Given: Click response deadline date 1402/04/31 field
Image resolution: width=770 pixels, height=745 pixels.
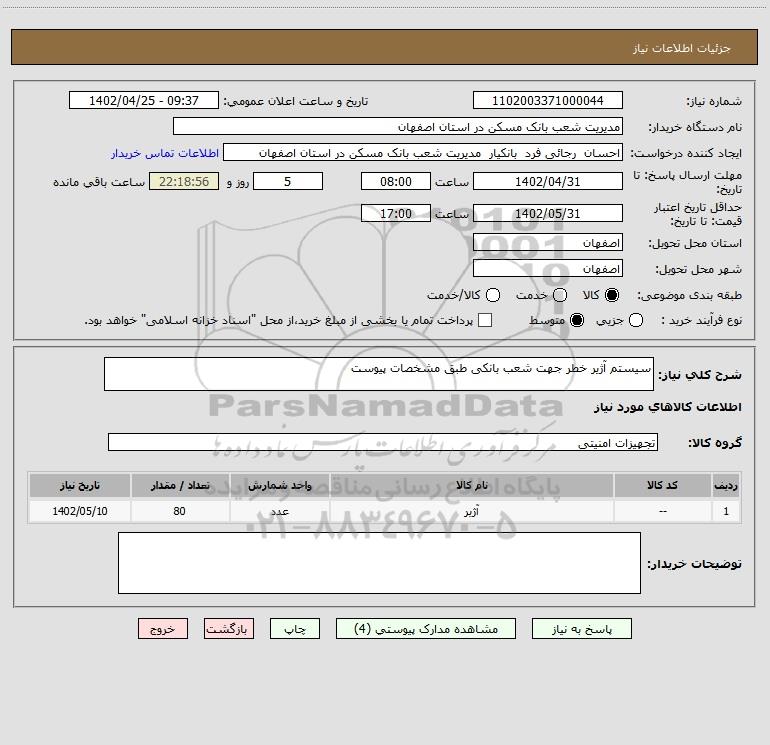Looking at the screenshot, I should point(548,181).
